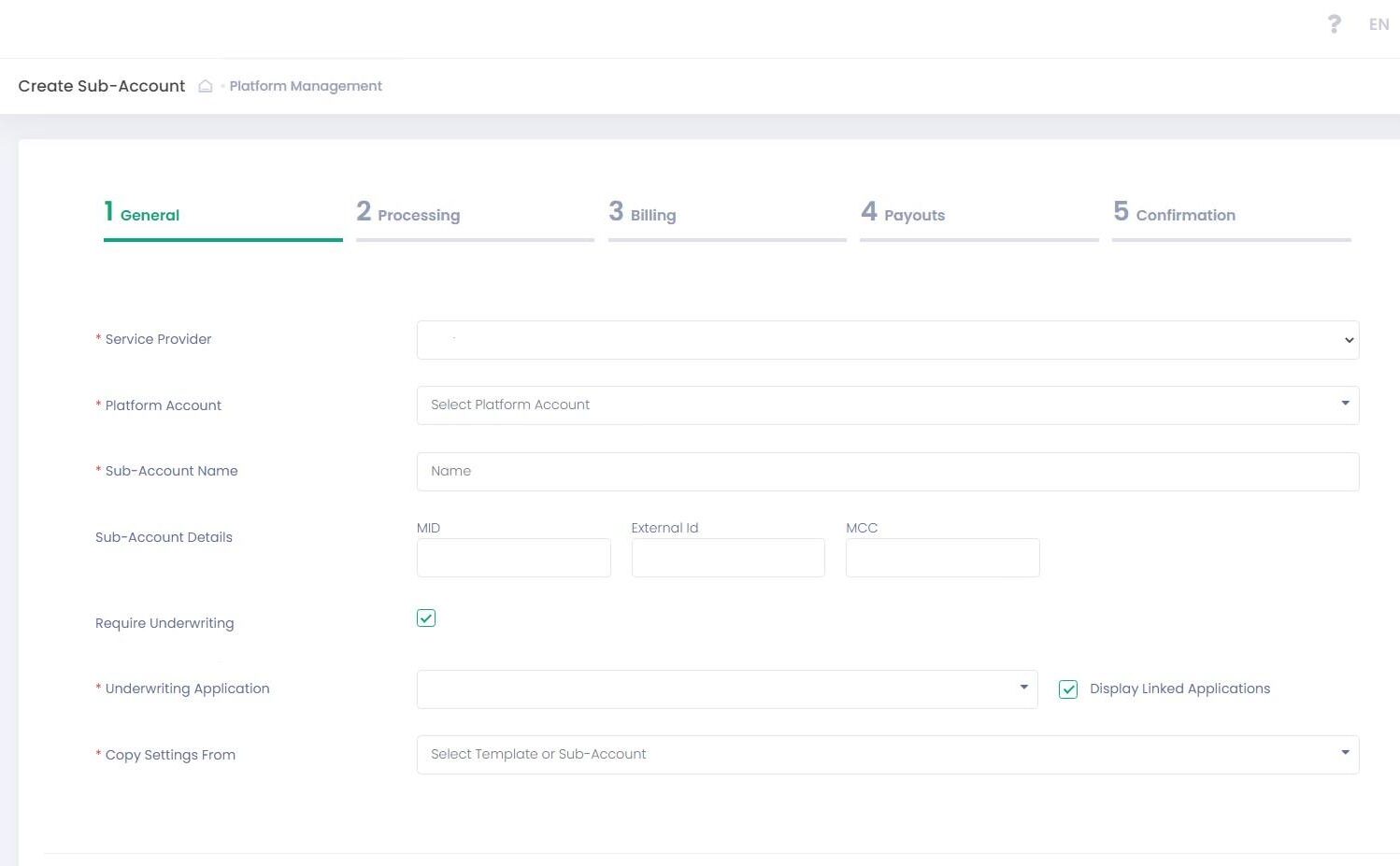Click the home breadcrumb icon
The height and width of the screenshot is (866, 1400).
[206, 86]
